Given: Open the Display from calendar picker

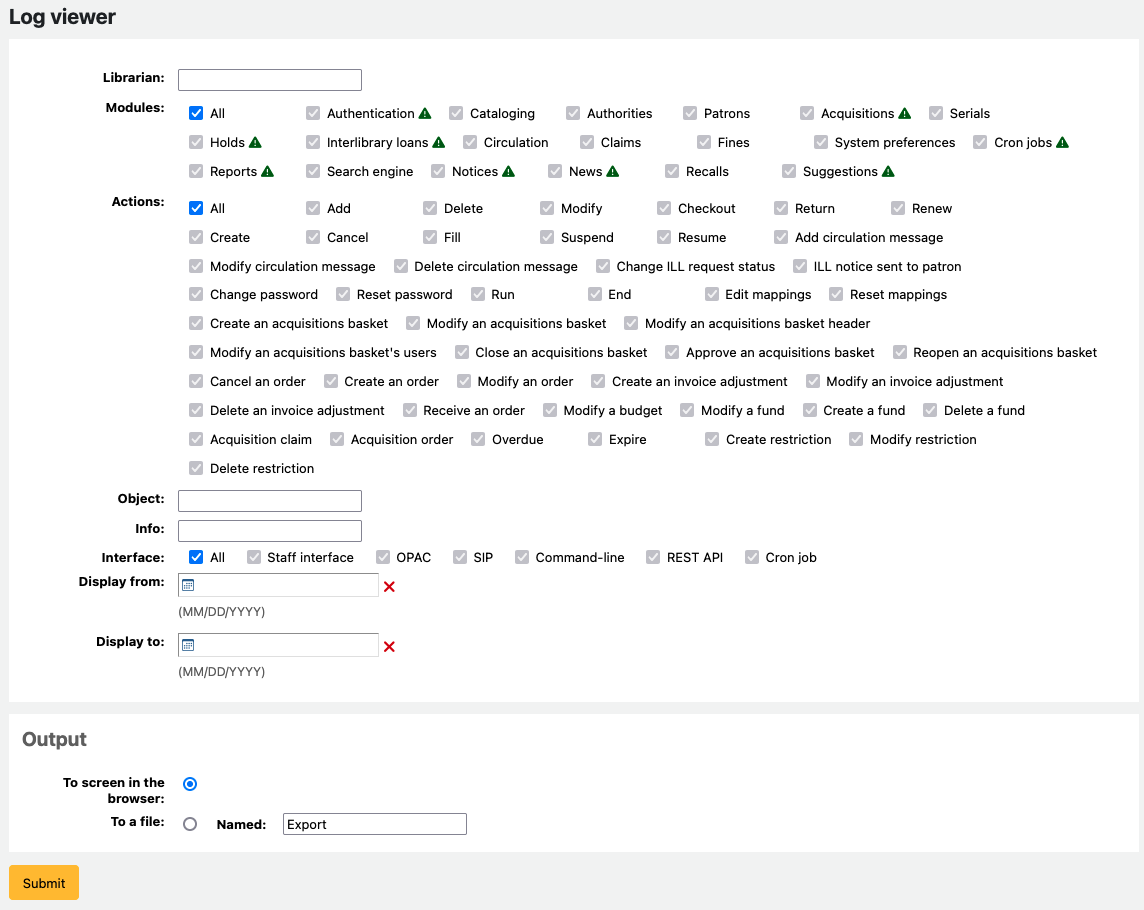Looking at the screenshot, I should point(188,587).
